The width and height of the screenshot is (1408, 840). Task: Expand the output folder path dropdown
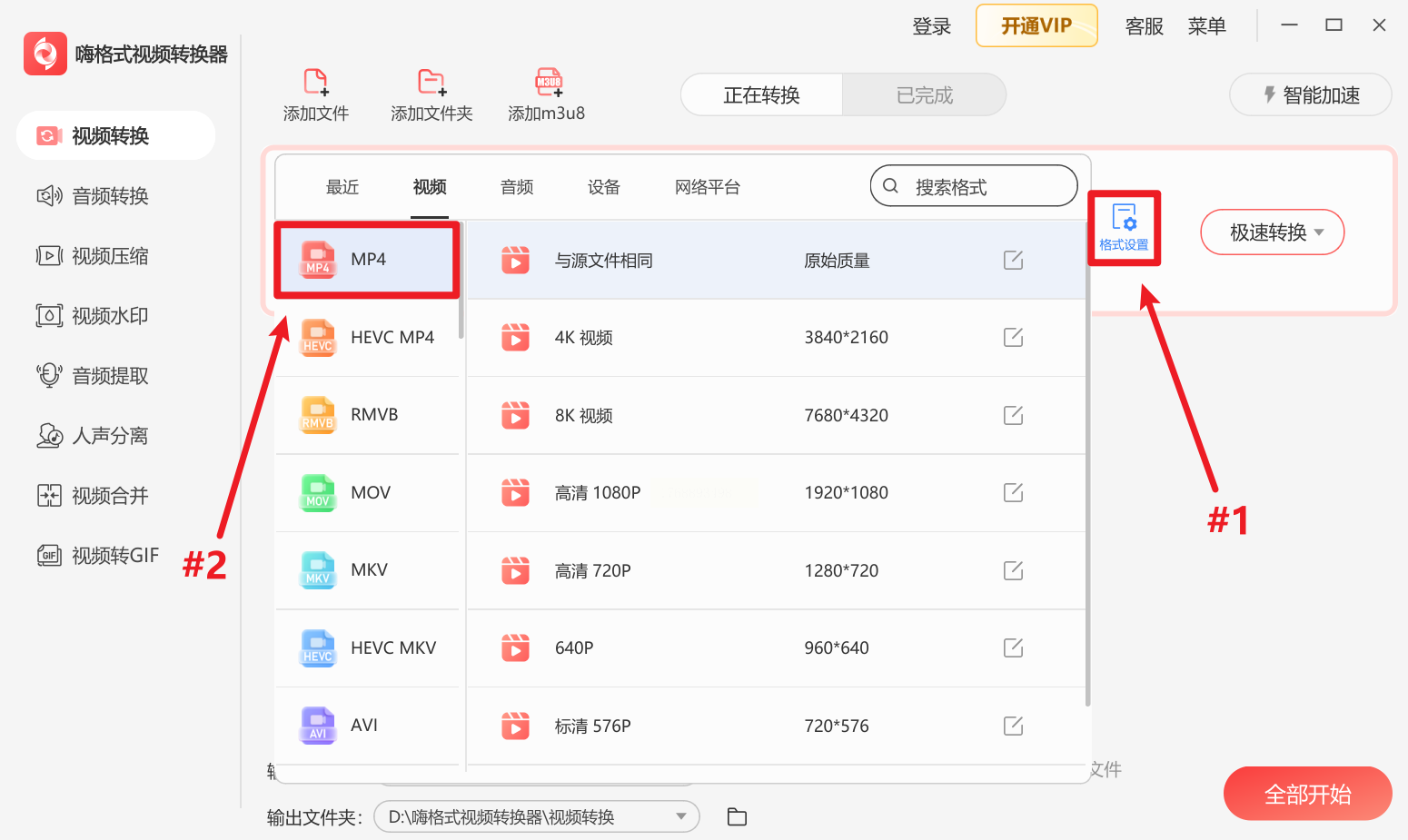[x=680, y=816]
